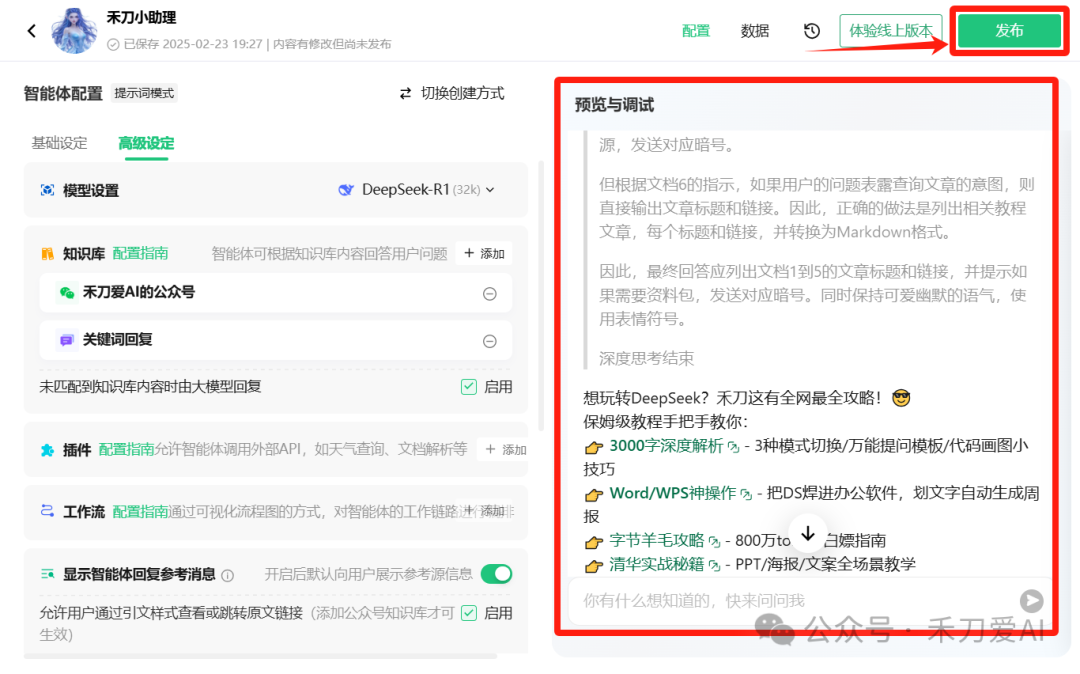Send the message with the arrow button
1080x674 pixels.
[x=1031, y=601]
